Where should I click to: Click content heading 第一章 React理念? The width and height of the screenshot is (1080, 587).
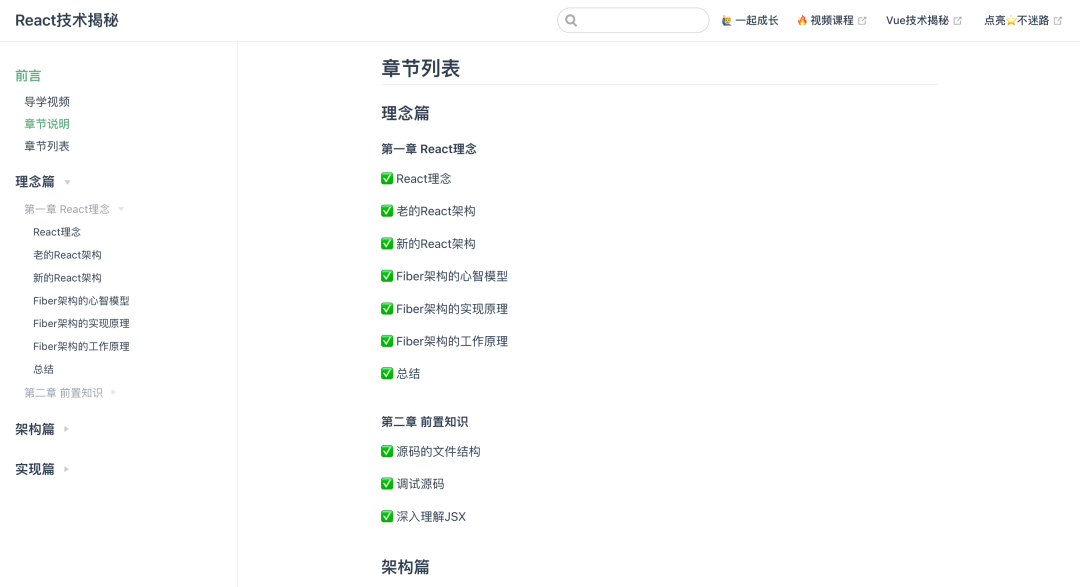click(429, 149)
